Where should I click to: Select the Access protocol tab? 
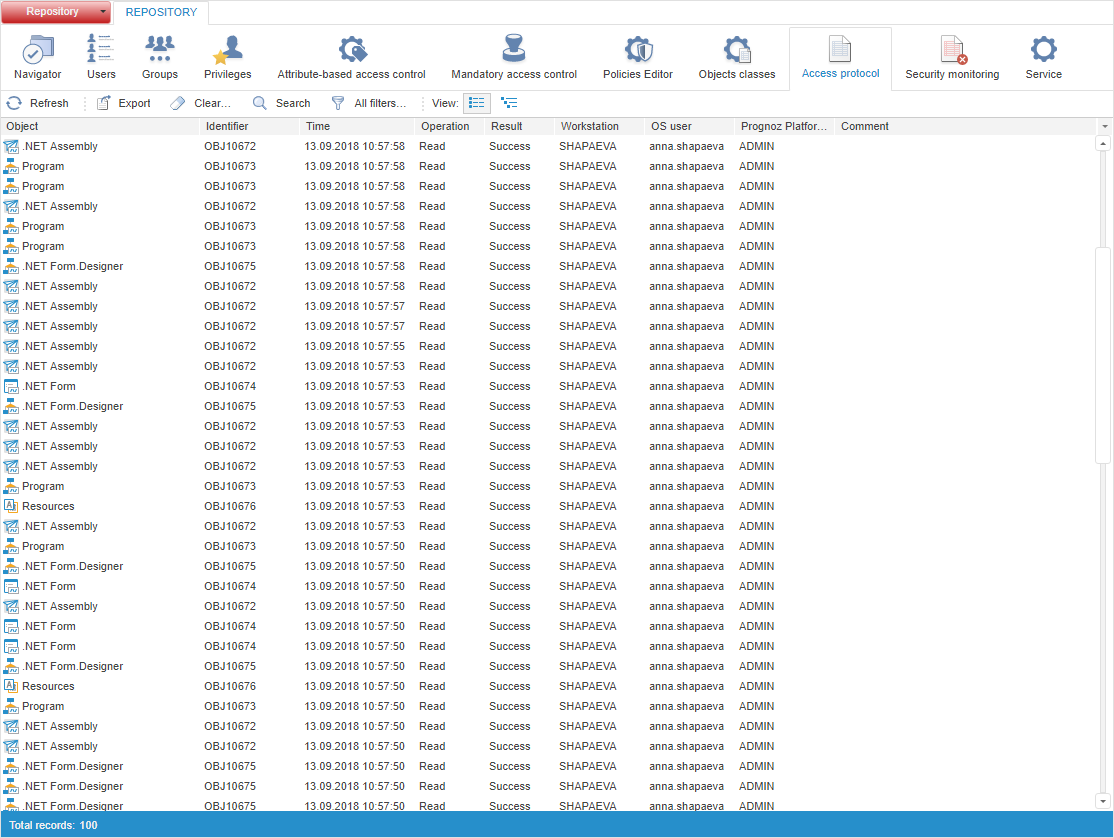pyautogui.click(x=840, y=57)
